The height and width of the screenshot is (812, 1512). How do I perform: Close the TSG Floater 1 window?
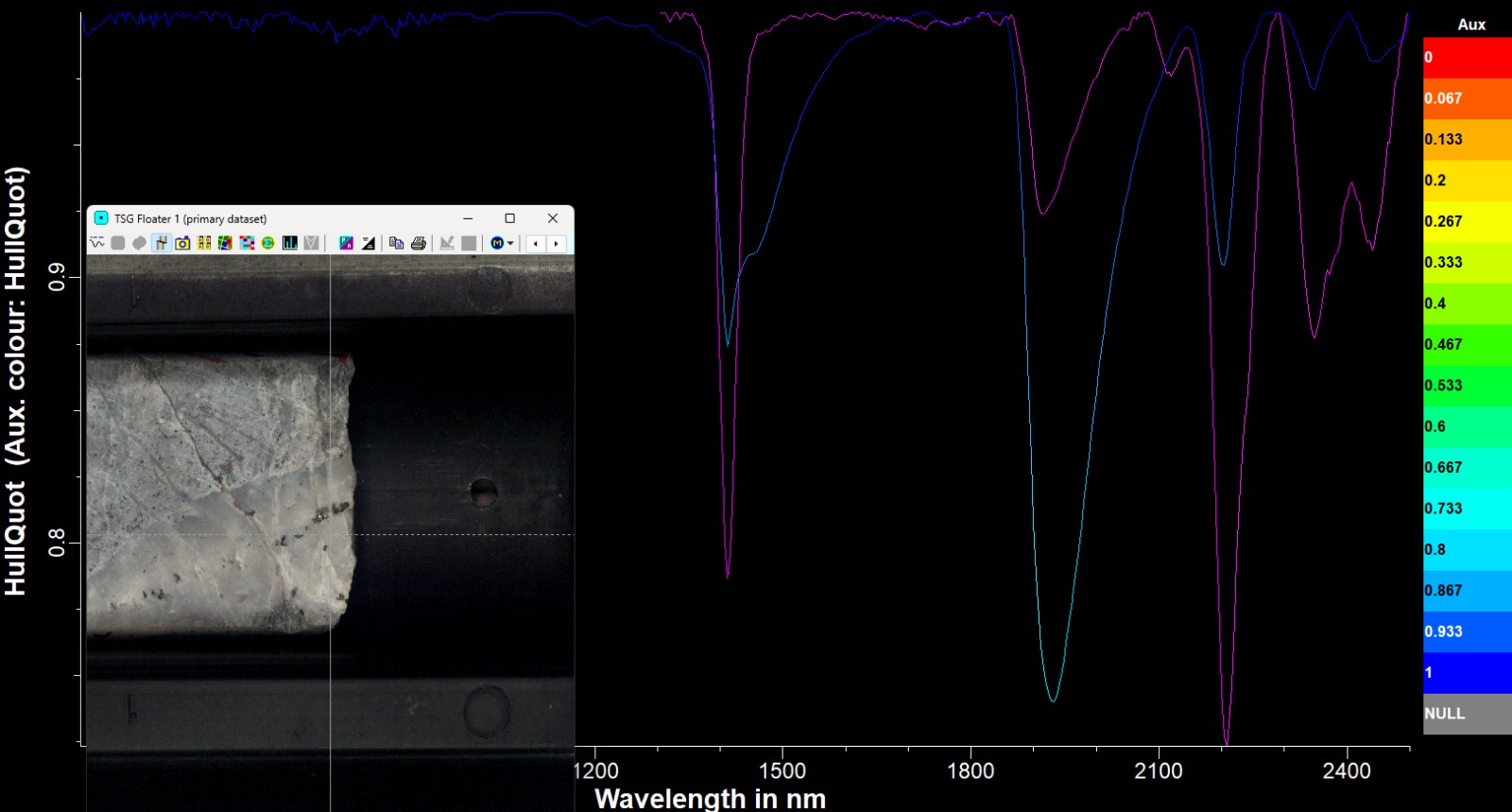pyautogui.click(x=553, y=218)
